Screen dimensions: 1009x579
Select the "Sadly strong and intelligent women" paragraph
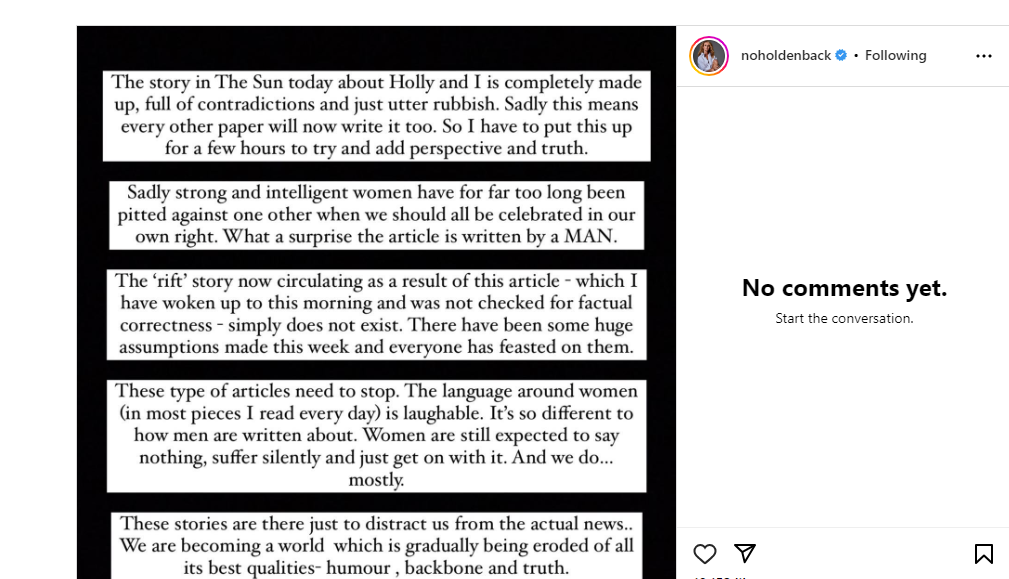pos(376,215)
